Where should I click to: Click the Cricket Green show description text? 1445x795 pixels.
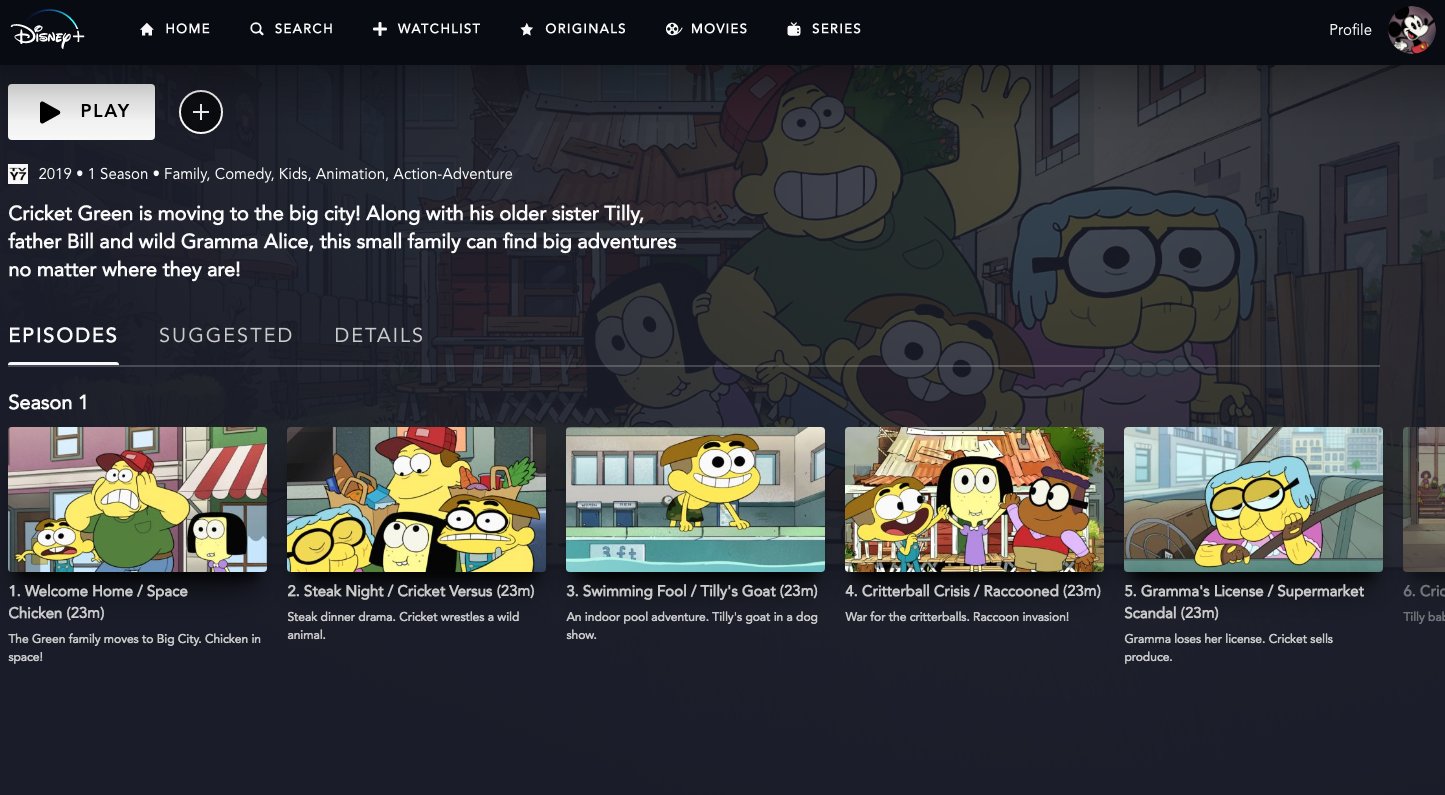coord(342,242)
